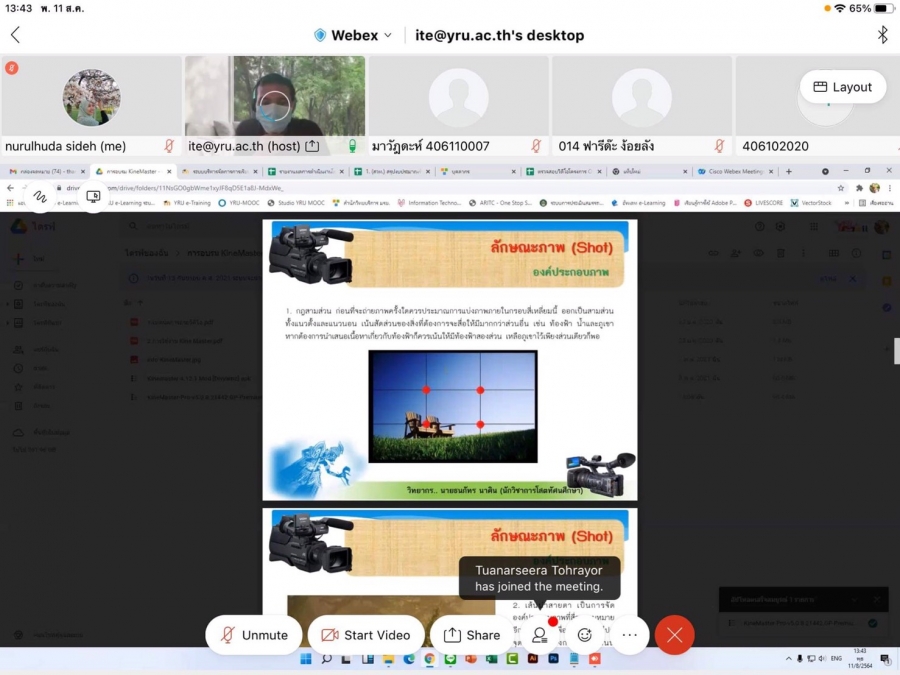Open YRU-MOOC bookmark

click(239, 203)
